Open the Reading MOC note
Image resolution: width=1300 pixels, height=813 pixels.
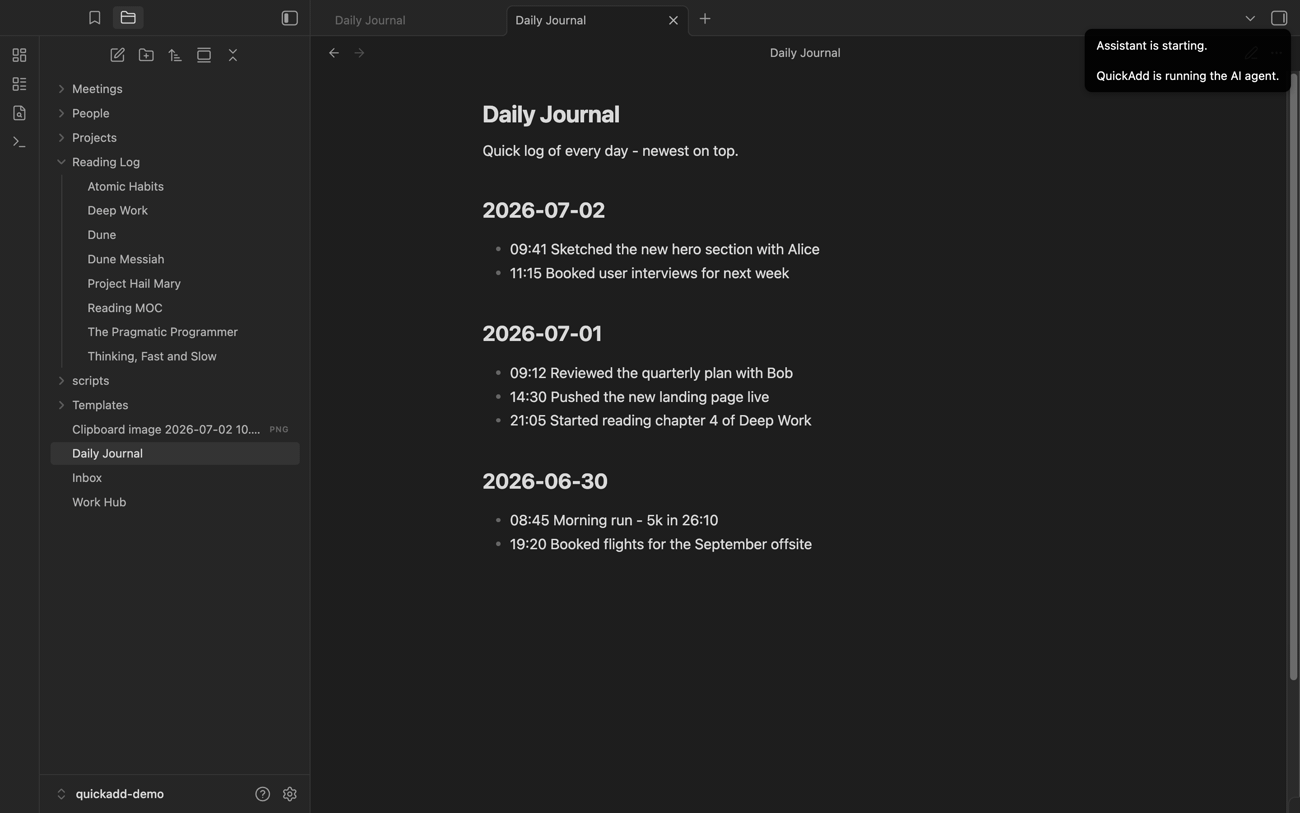point(181,308)
